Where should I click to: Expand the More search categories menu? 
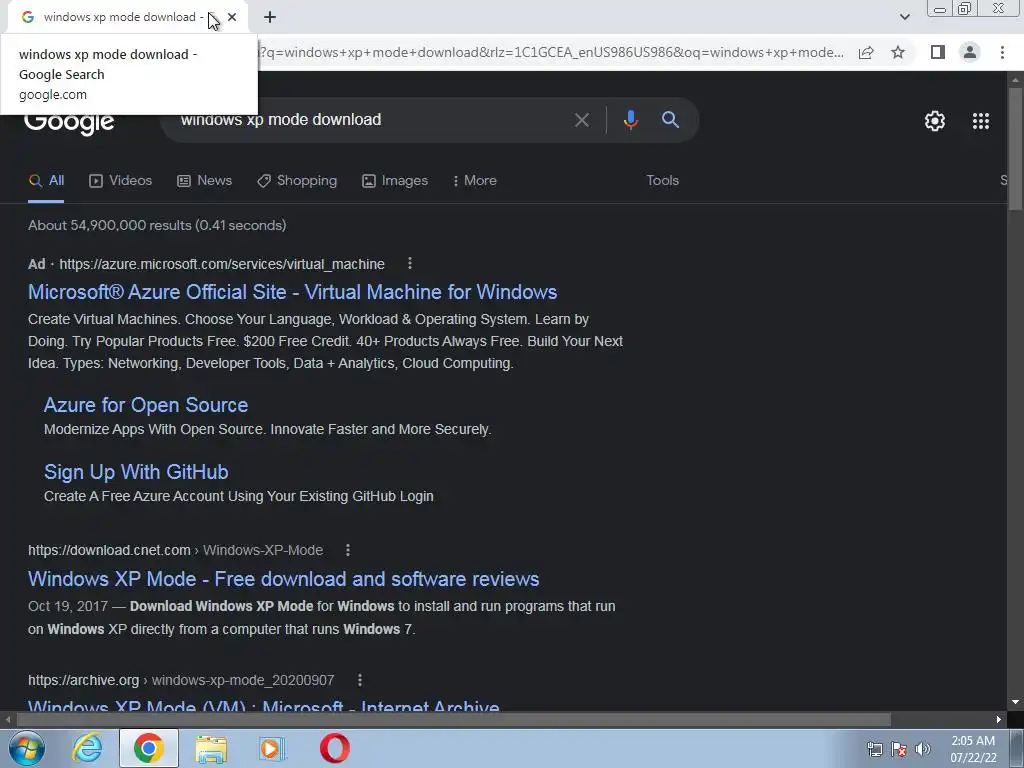[475, 181]
